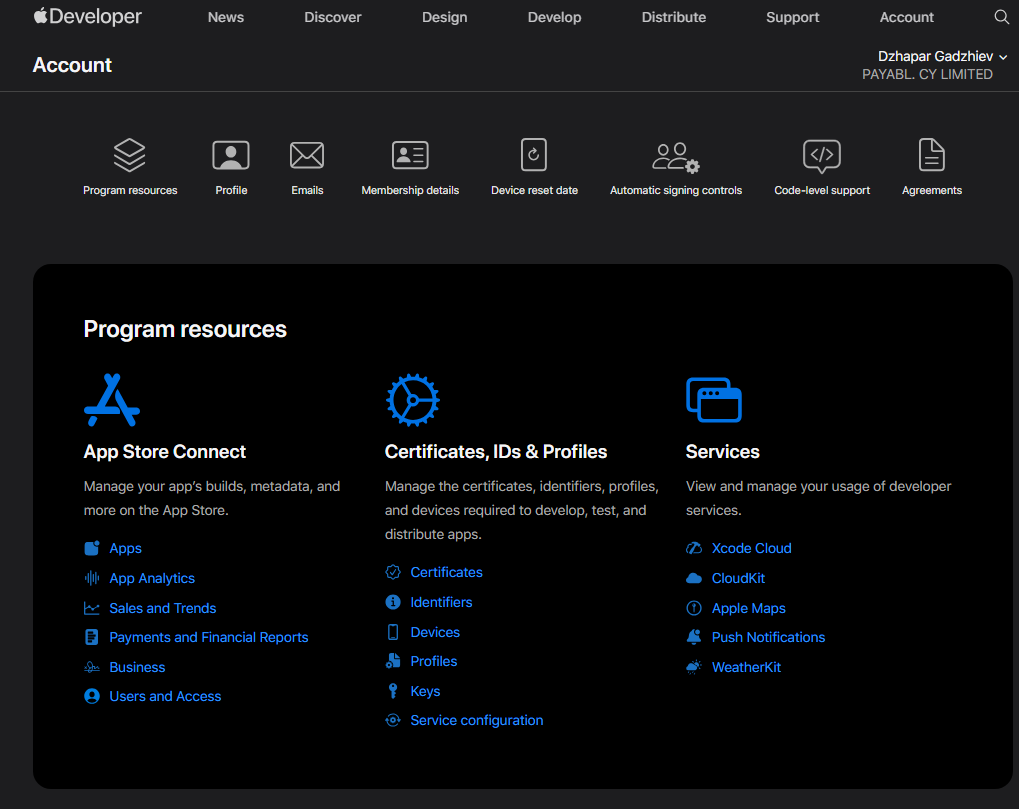Open the Service configuration link
Image resolution: width=1019 pixels, height=809 pixels.
click(476, 721)
